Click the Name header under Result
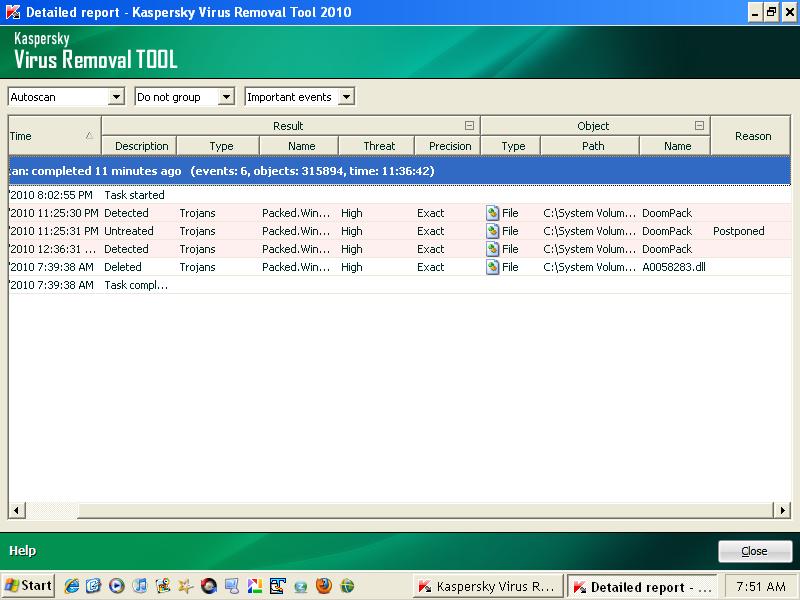This screenshot has height=600, width=800. pyautogui.click(x=299, y=146)
